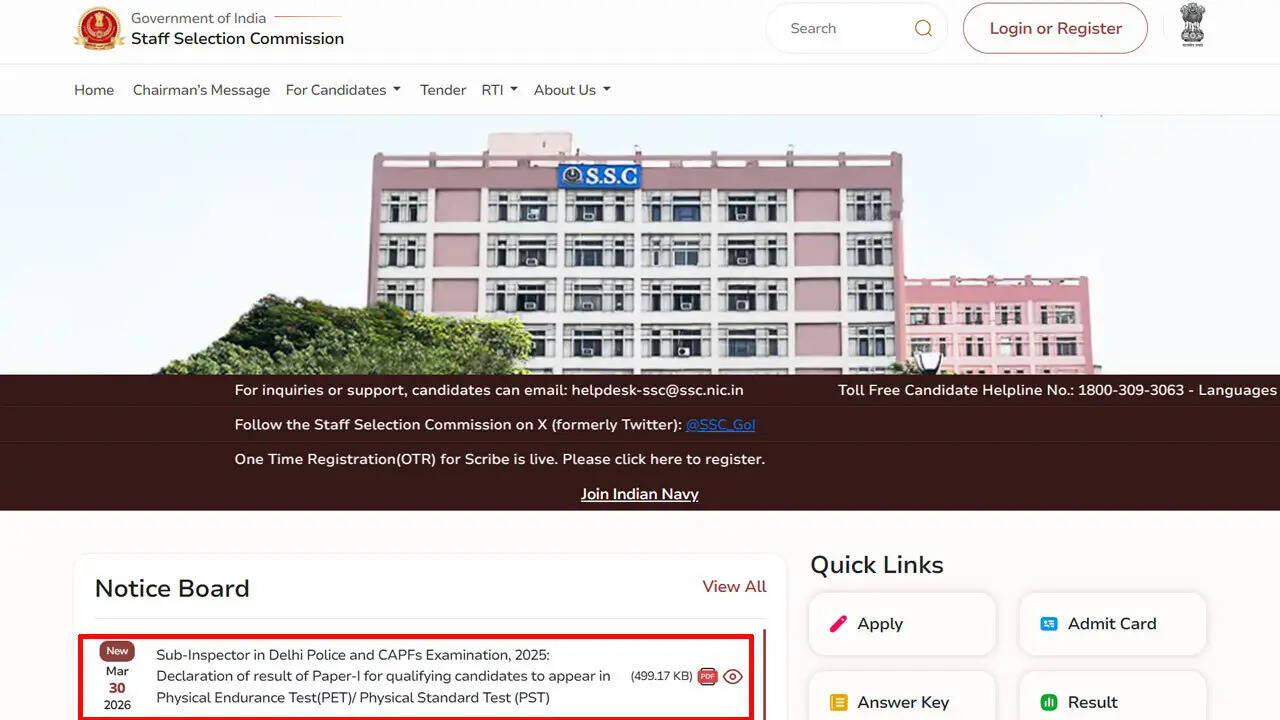Click the Answer Key icon
Image resolution: width=1280 pixels, height=720 pixels.
(838, 702)
